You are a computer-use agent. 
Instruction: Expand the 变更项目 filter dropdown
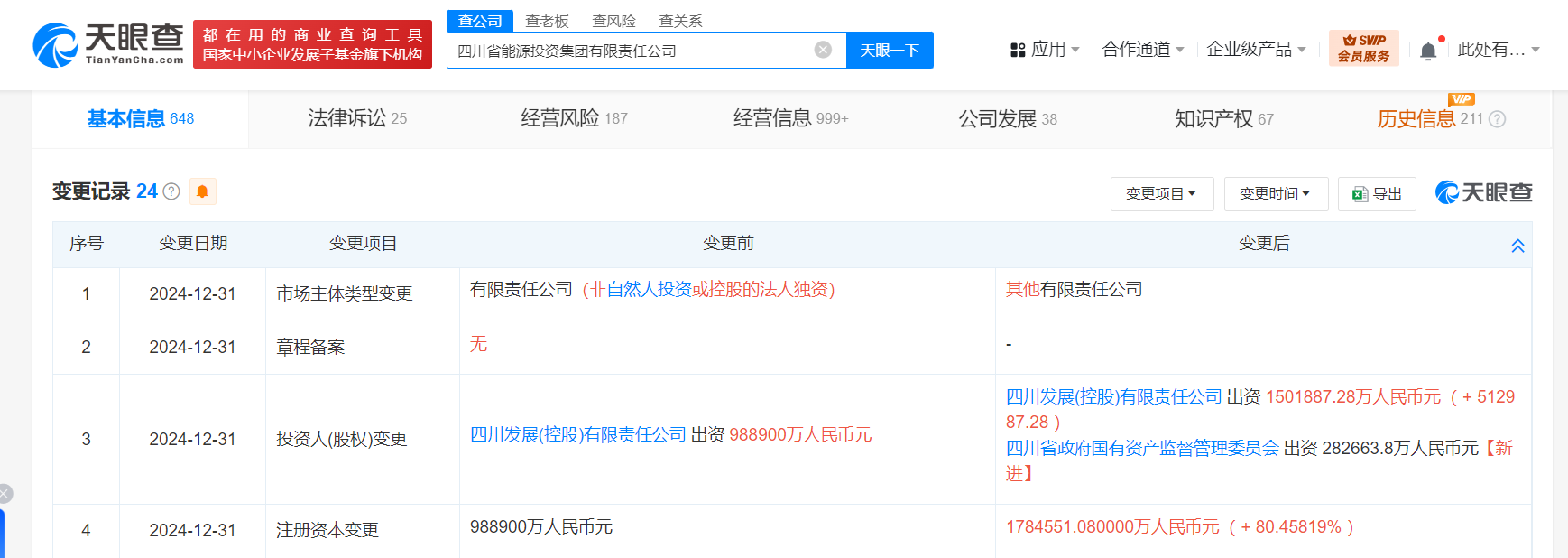[x=1161, y=194]
